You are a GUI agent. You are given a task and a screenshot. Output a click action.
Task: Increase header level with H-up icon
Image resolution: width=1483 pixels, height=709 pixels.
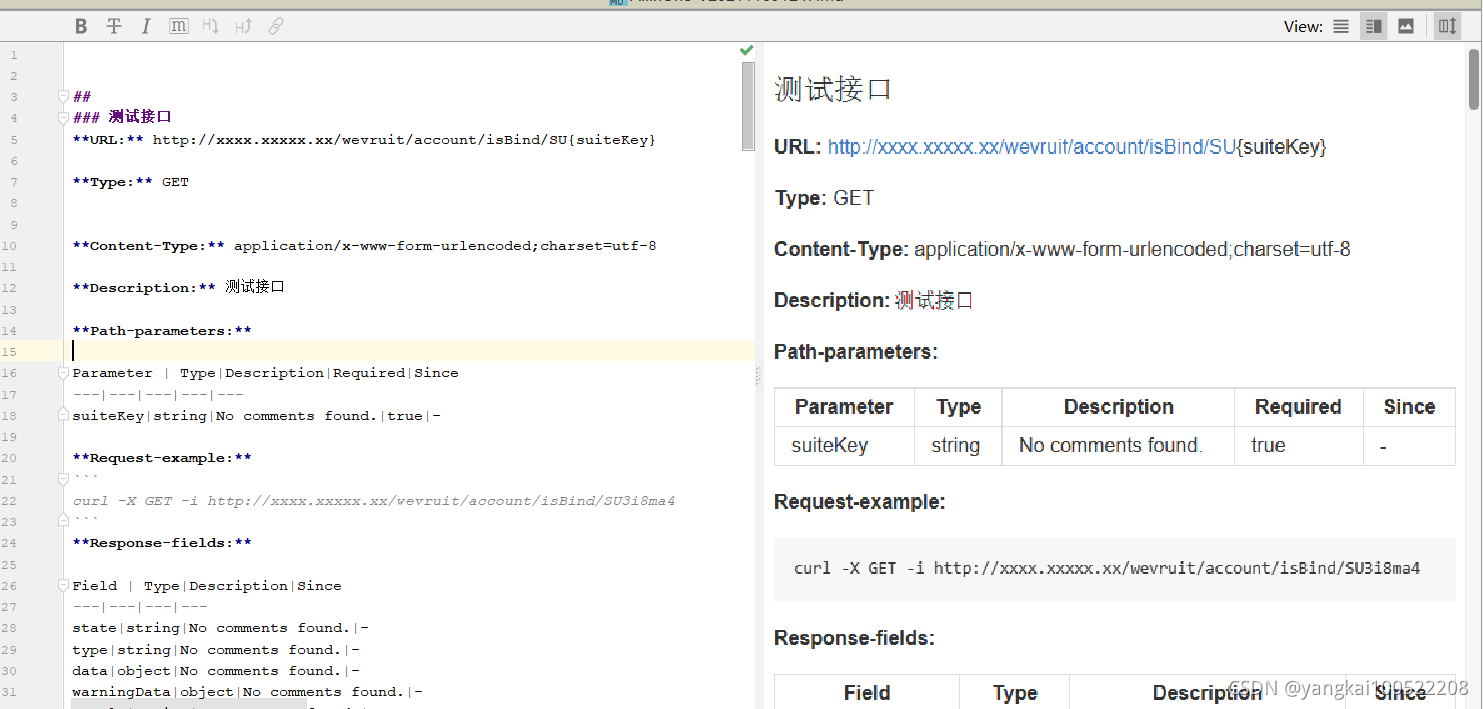pos(243,26)
